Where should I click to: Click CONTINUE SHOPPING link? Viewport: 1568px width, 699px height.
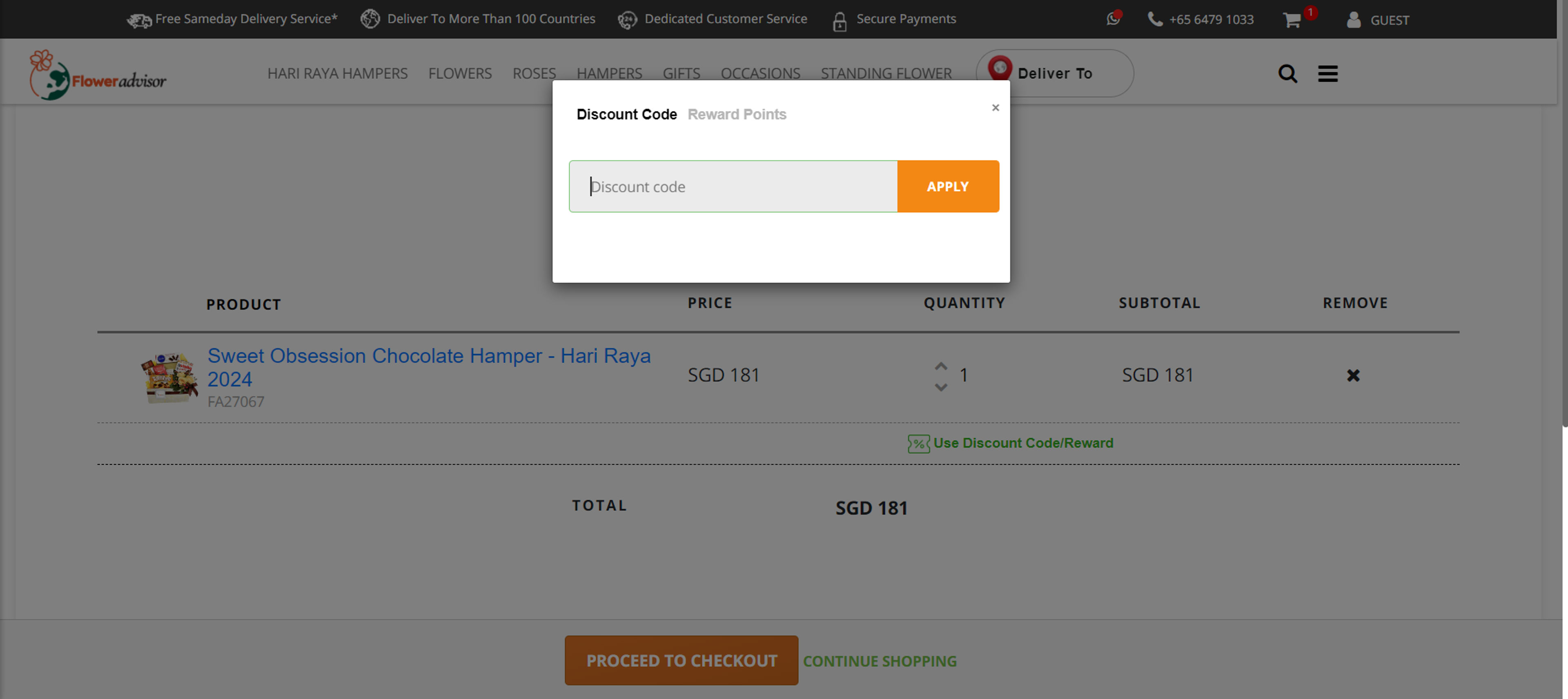(880, 661)
